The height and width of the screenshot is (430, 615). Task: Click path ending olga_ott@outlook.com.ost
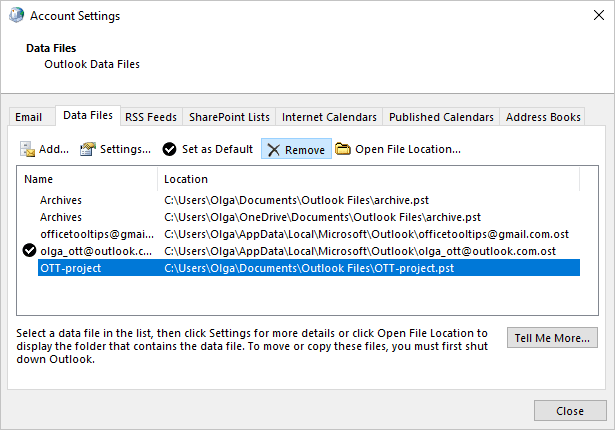point(360,251)
